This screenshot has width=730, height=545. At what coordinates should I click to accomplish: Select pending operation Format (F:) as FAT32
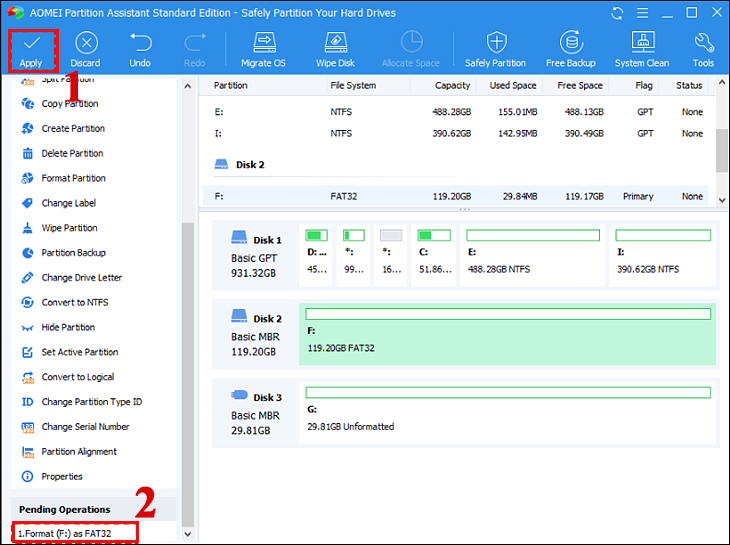pyautogui.click(x=75, y=533)
